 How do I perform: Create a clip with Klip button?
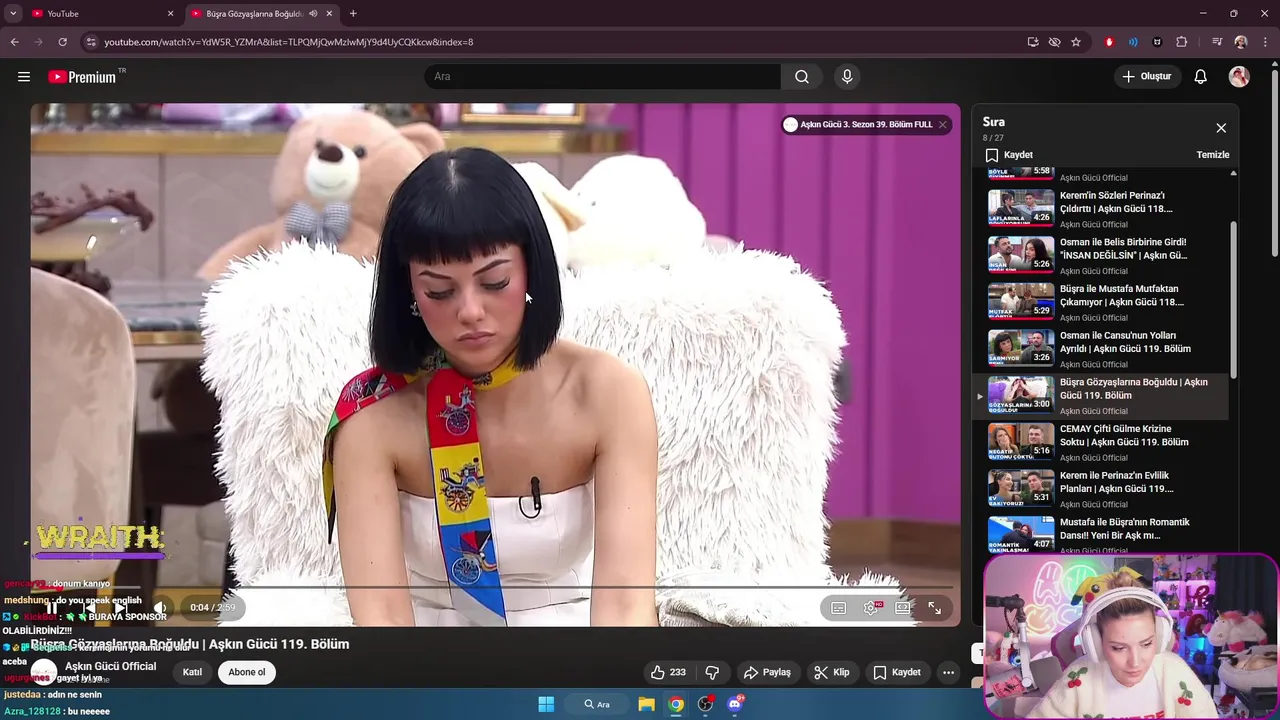click(832, 673)
